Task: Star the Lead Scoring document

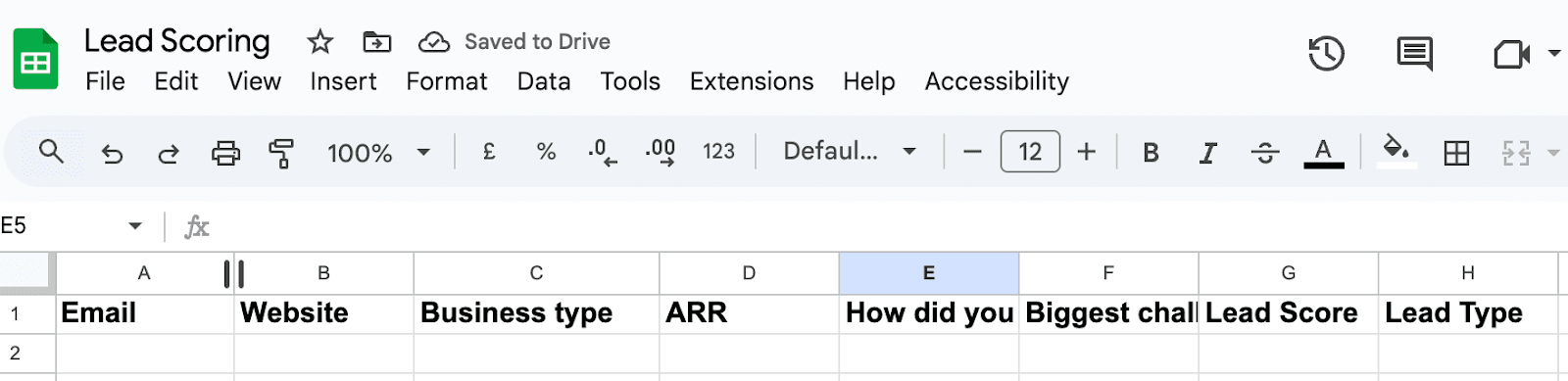Action: tap(319, 42)
